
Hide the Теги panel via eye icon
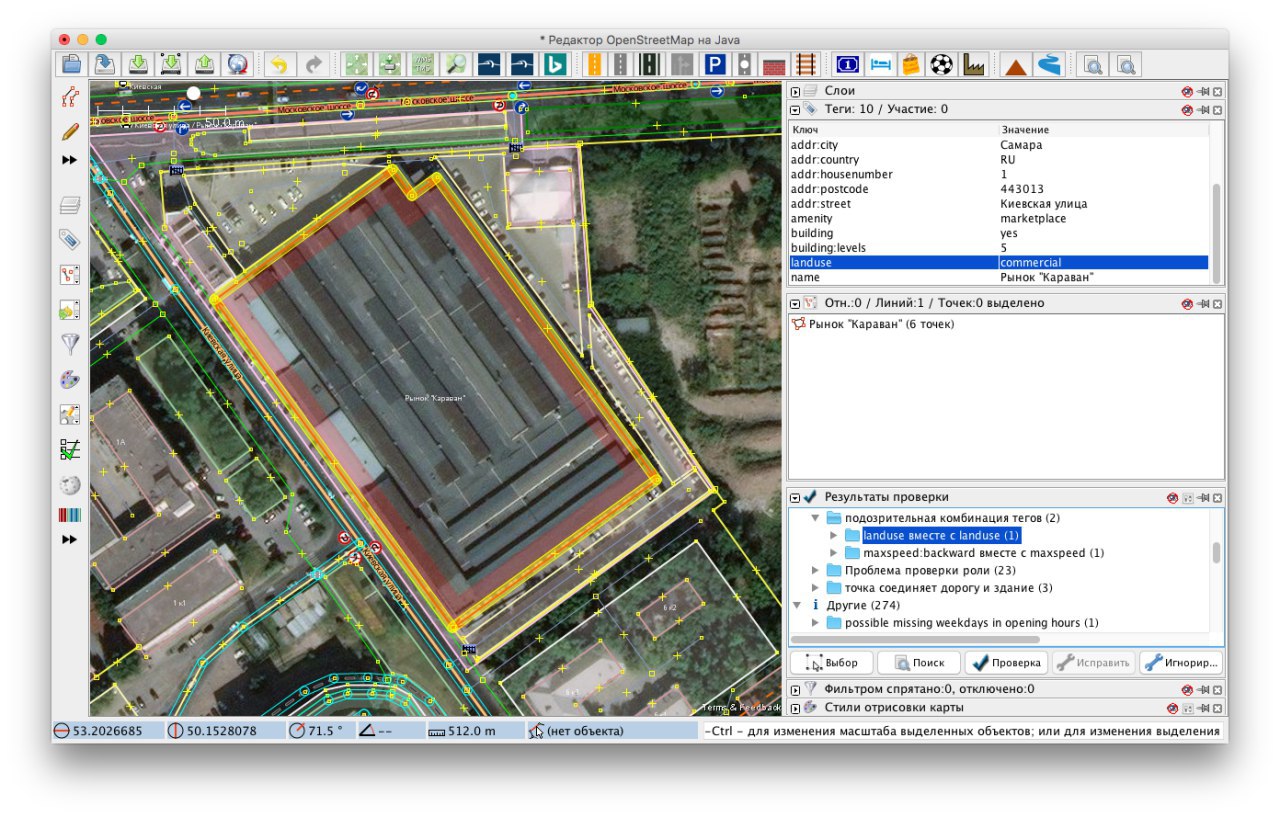click(x=1187, y=109)
